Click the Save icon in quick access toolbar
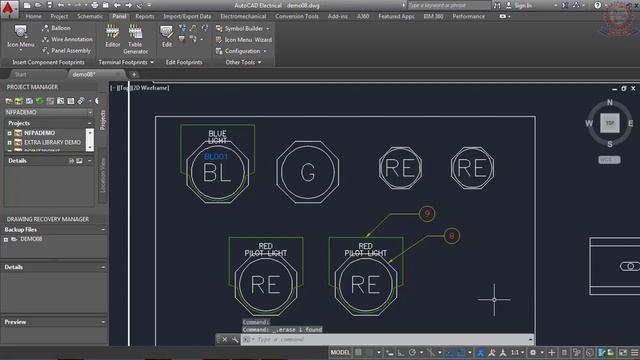This screenshot has height=360, width=640. (49, 5)
